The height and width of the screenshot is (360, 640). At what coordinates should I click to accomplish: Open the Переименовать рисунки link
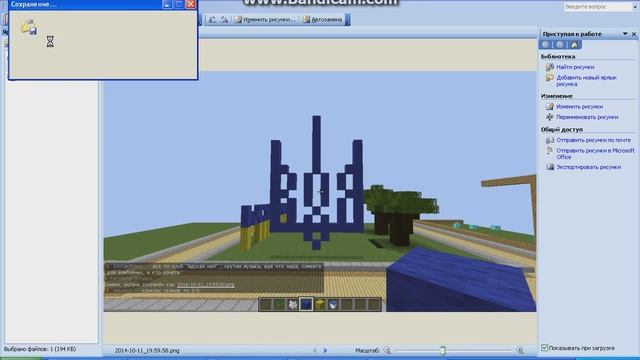pos(587,117)
